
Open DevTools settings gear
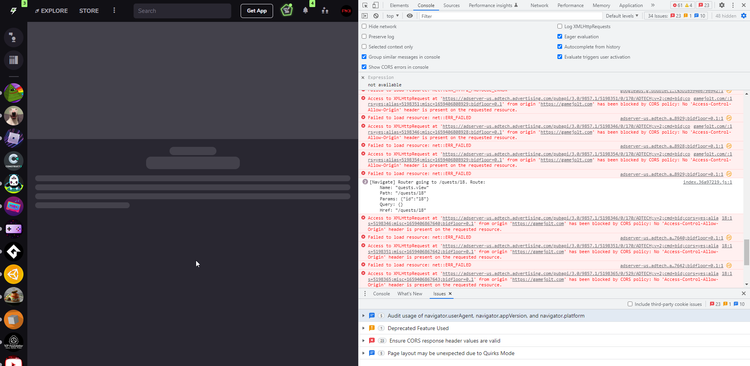point(722,5)
